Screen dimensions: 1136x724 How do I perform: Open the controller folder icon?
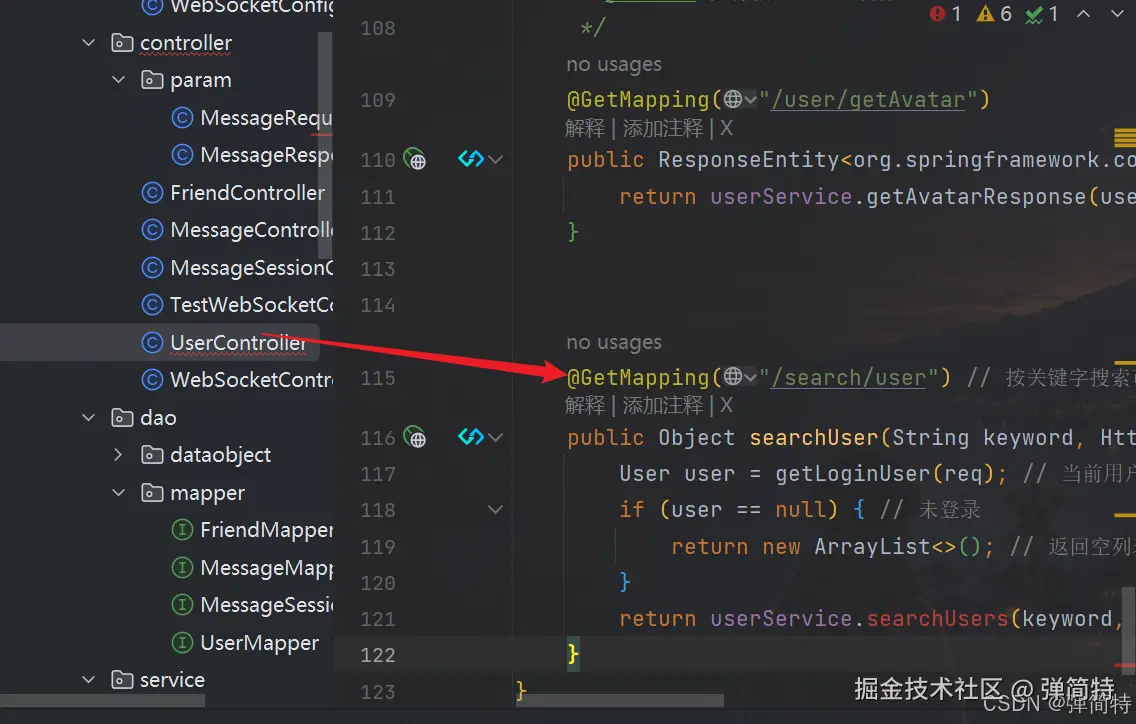point(122,43)
